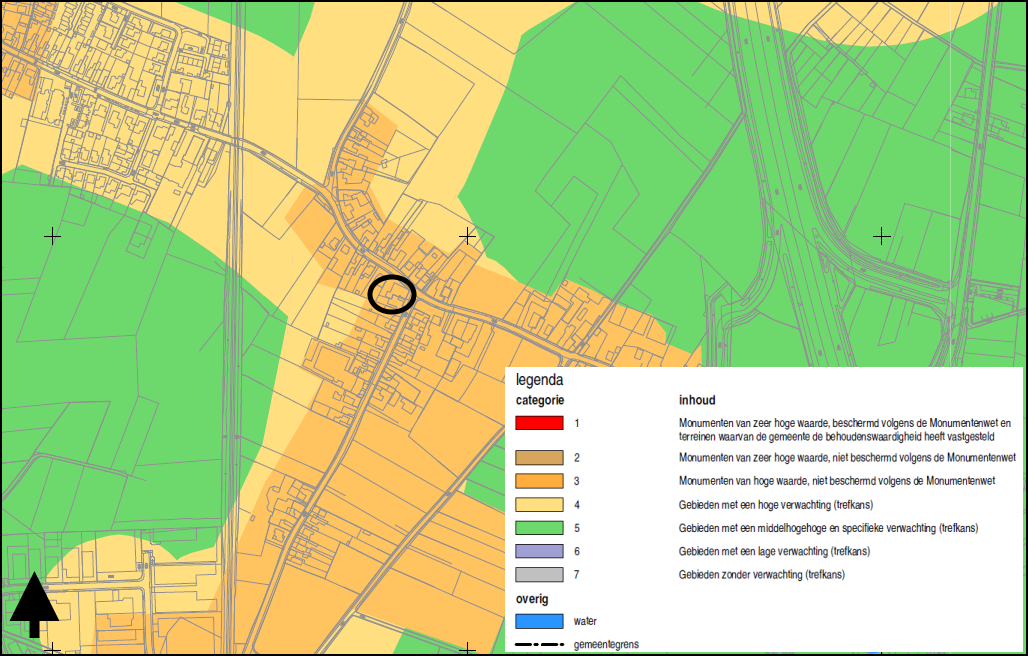Select the brown category 2 legend swatch
This screenshot has width=1028, height=656.
(x=539, y=457)
